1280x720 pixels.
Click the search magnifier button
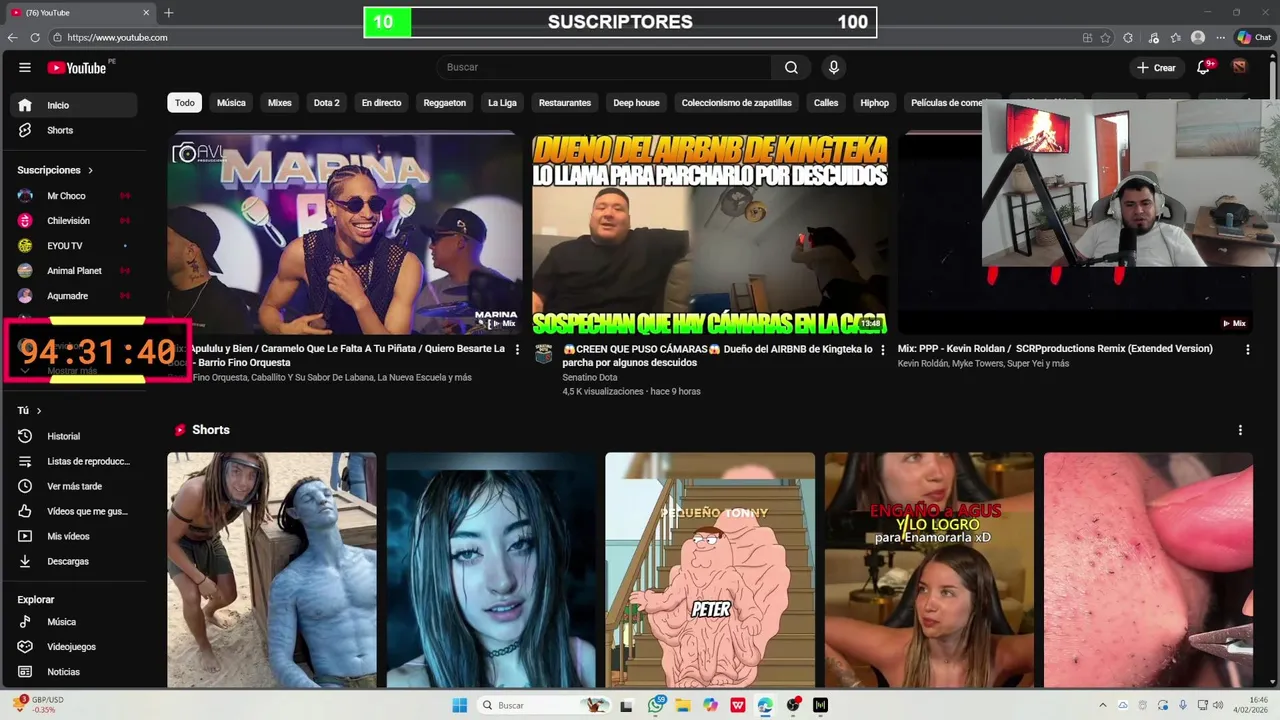(x=791, y=67)
